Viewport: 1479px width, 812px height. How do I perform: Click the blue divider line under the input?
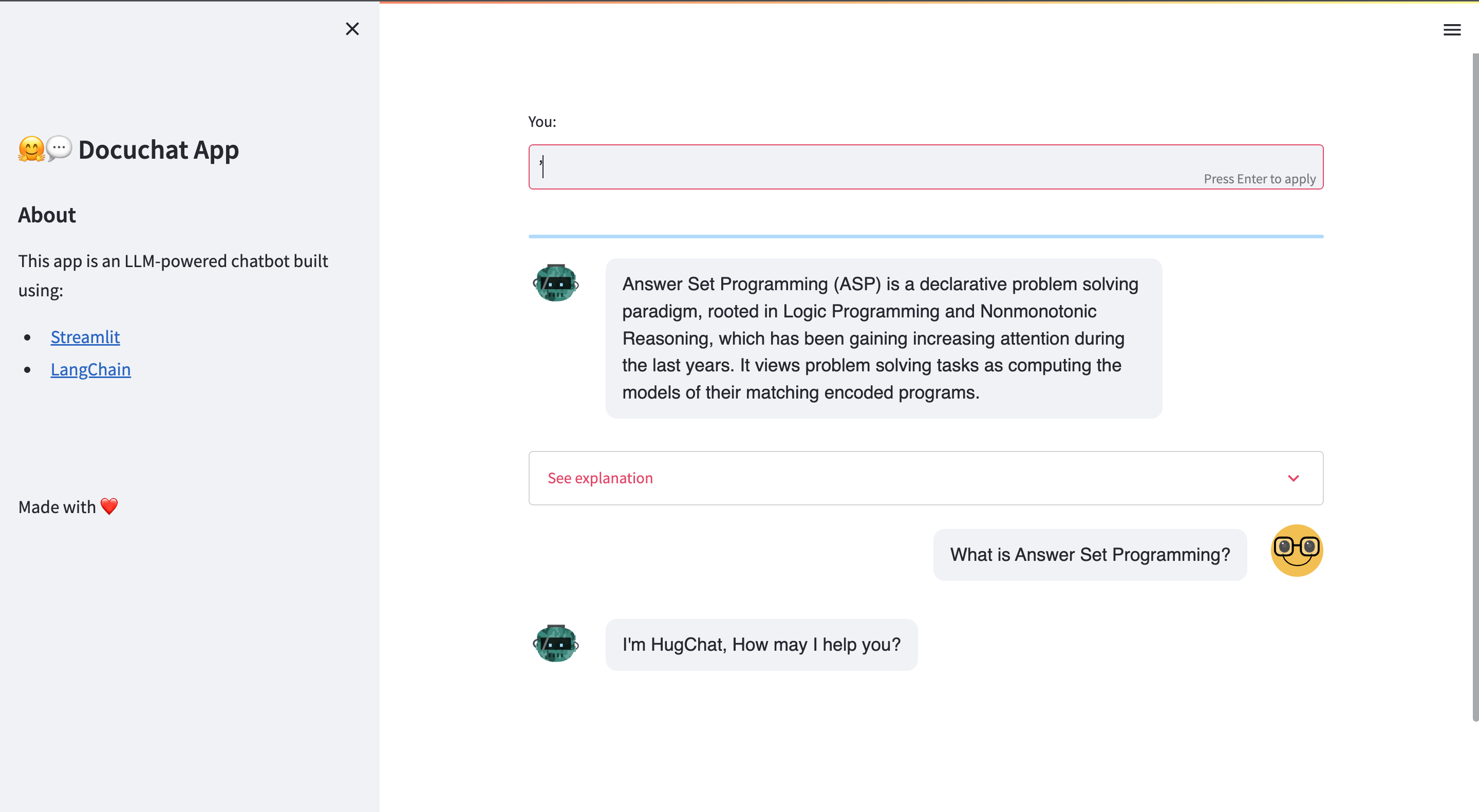point(926,236)
